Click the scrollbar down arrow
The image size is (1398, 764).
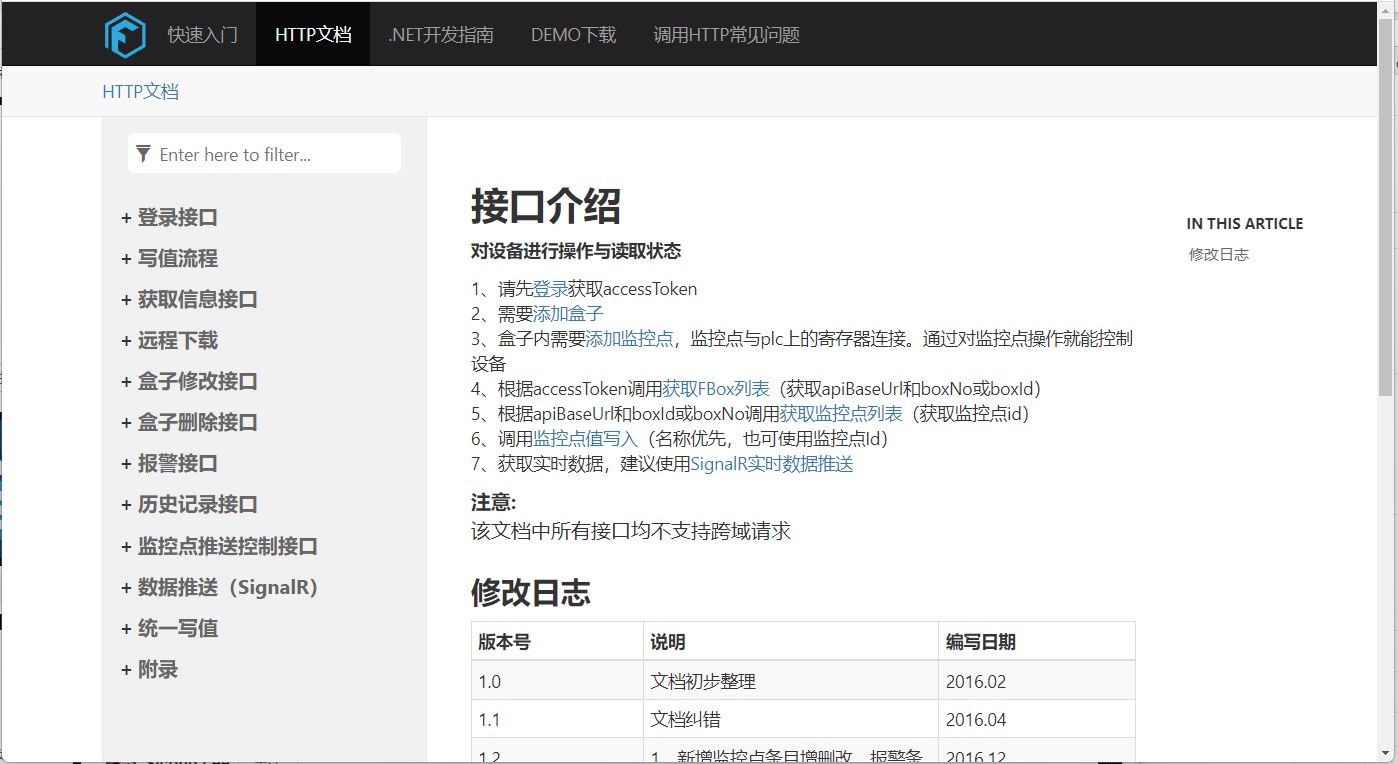tap(1385, 752)
